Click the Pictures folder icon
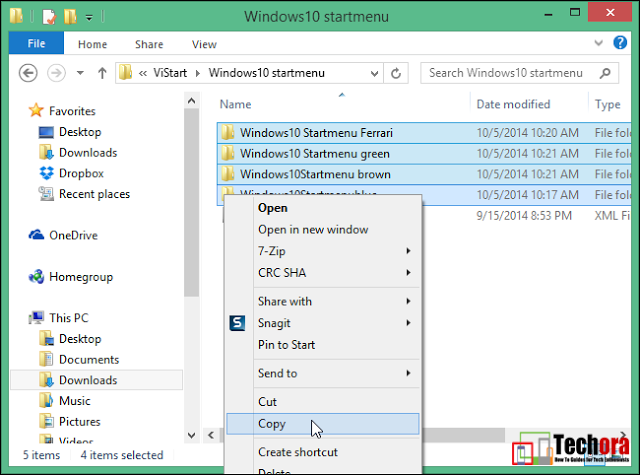 (46, 421)
